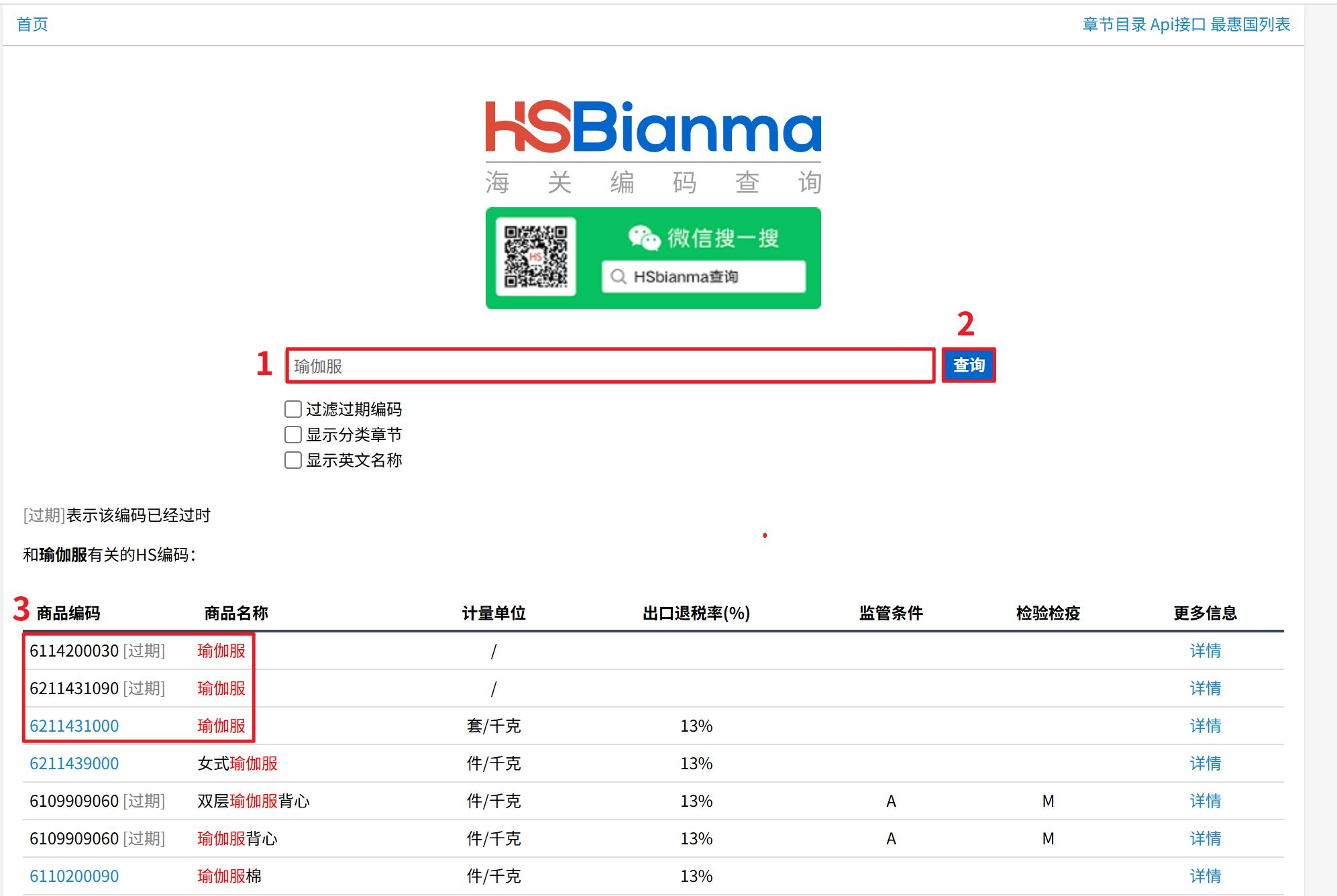Open HS code 6211431000 link

[74, 726]
